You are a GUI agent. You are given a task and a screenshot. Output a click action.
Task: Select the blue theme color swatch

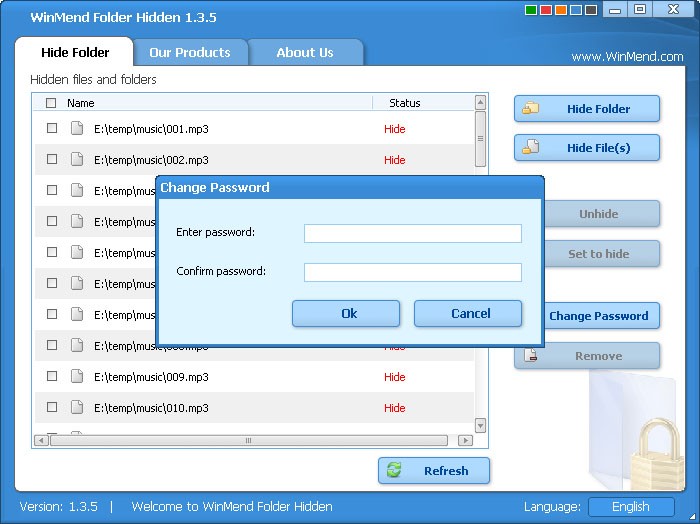576,10
